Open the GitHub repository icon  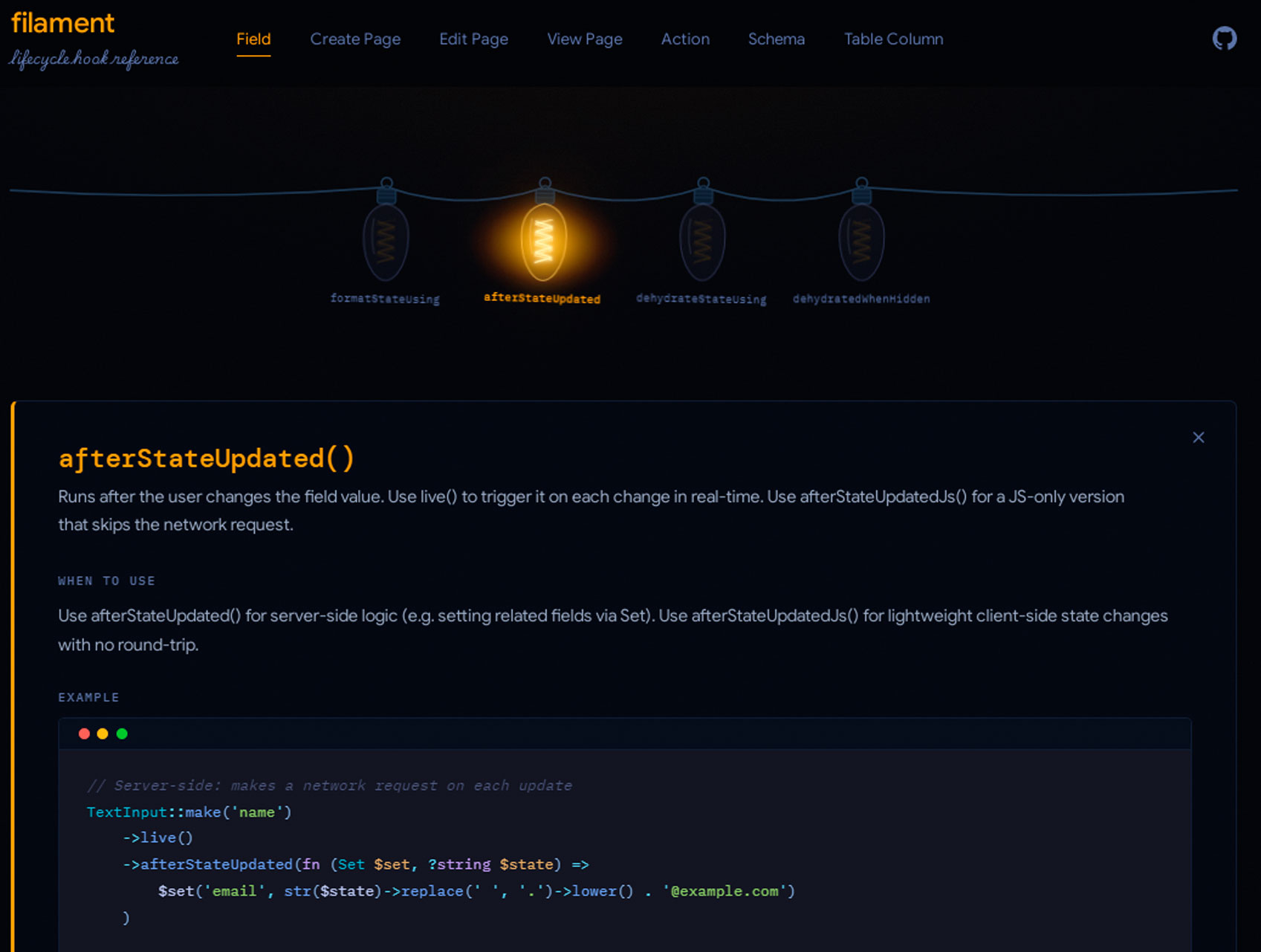pos(1224,39)
